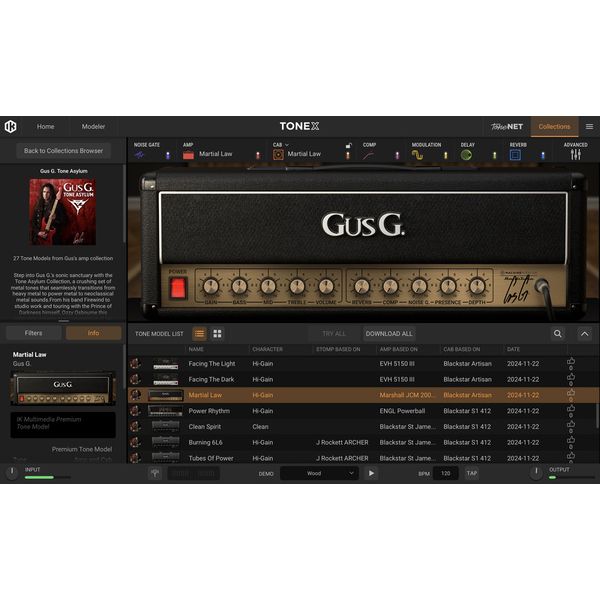
Task: Collapse the tone model list panel
Action: pyautogui.click(x=584, y=334)
